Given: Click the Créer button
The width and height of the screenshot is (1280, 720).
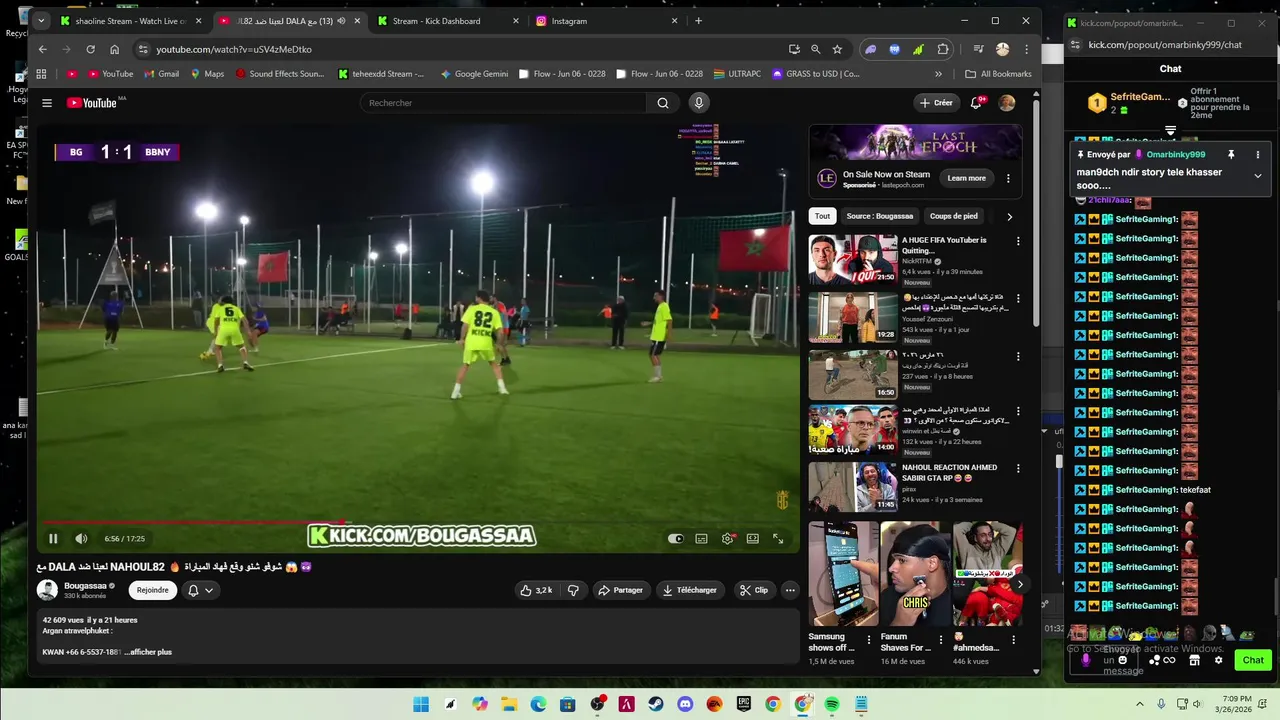Looking at the screenshot, I should click(937, 103).
